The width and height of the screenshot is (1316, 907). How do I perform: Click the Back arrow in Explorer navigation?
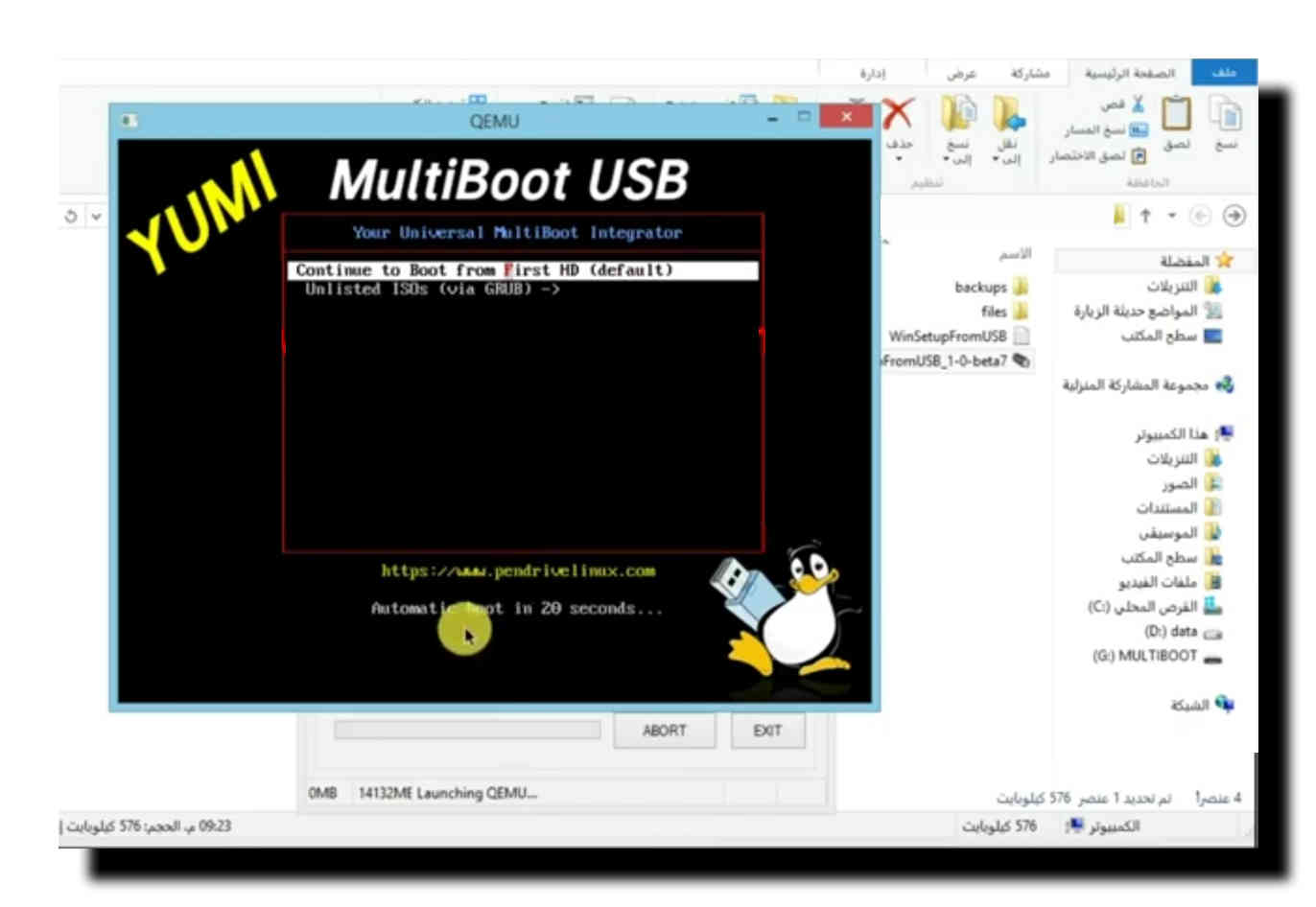click(1200, 216)
